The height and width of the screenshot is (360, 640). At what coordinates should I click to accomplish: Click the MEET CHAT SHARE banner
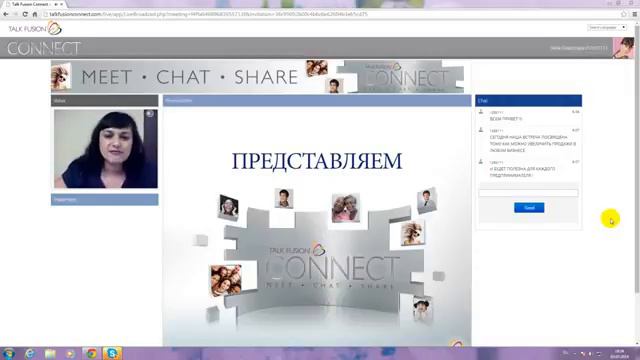click(257, 77)
